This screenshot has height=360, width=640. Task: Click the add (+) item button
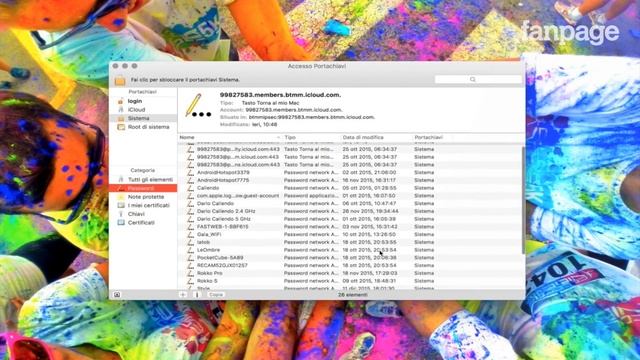(183, 294)
